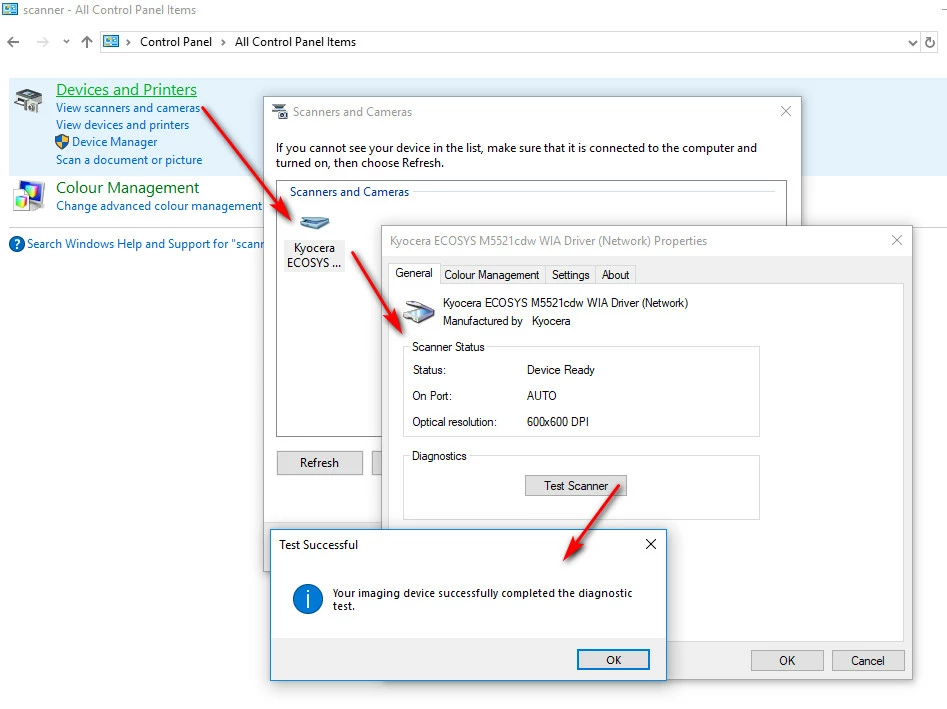Expand chevron before Control Panel breadcrumb
The width and height of the screenshot is (947, 709).
click(128, 42)
